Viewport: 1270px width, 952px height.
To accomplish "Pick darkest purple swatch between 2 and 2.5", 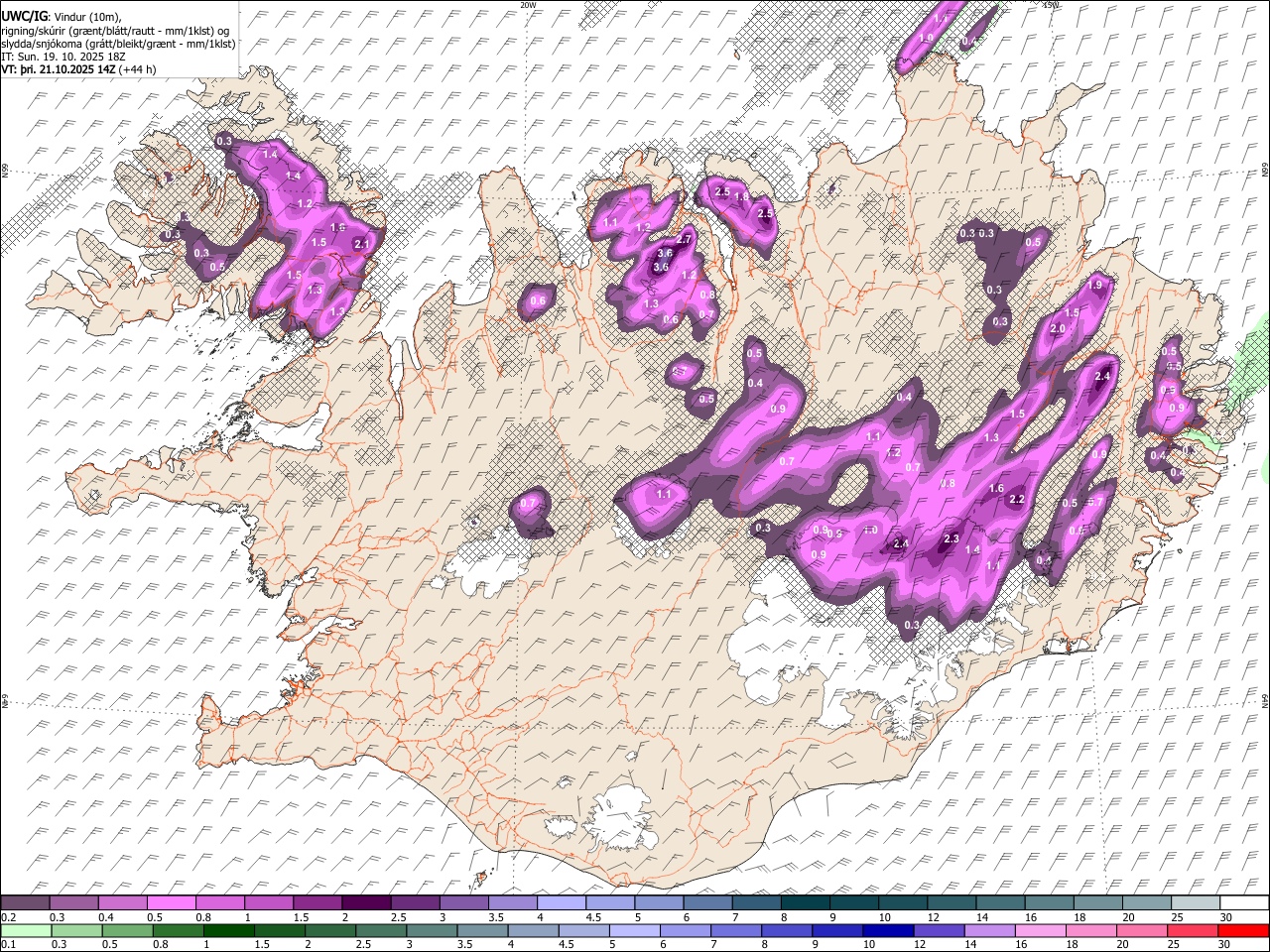I will (x=365, y=902).
